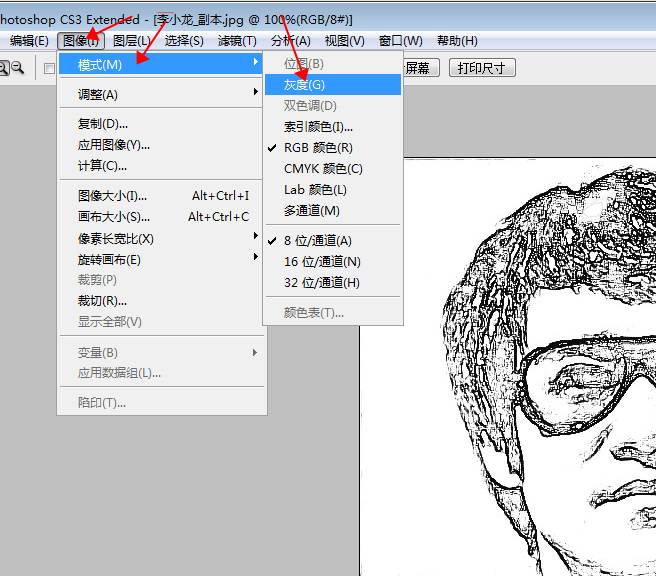Open 图像大小(I) dialog
This screenshot has height=576, width=656.
112,196
